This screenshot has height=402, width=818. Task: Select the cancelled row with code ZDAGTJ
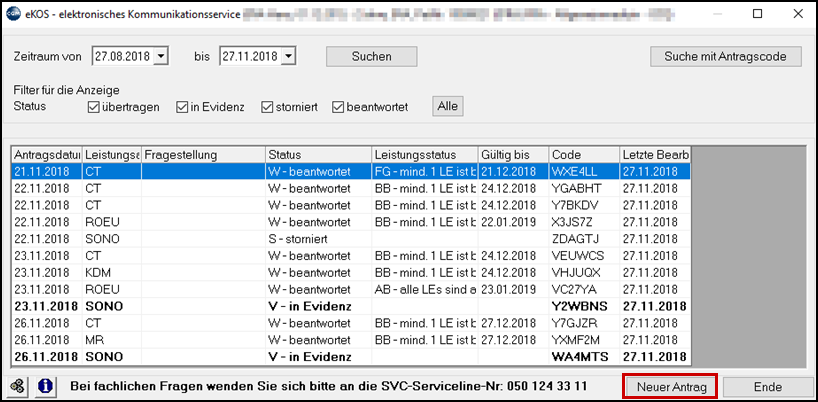tap(351, 239)
